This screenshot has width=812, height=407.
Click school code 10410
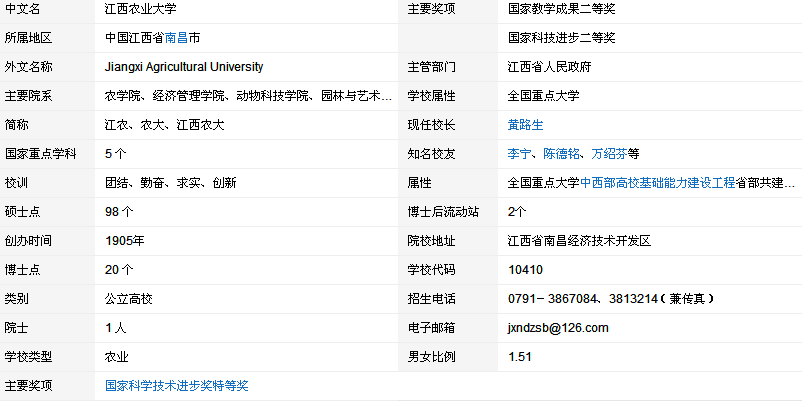pyautogui.click(x=525, y=270)
